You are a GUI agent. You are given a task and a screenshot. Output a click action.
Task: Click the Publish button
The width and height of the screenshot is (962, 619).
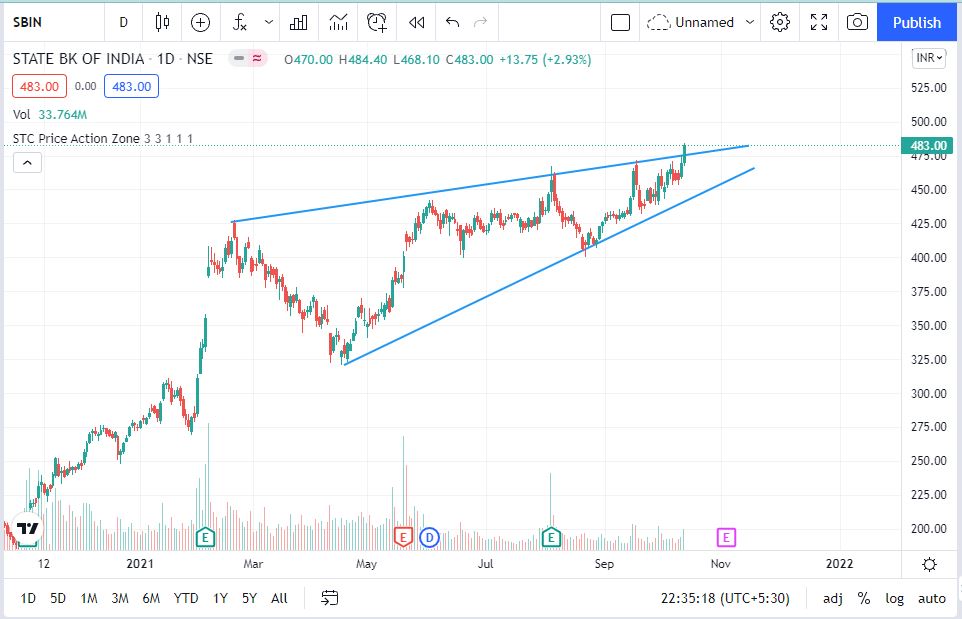tap(917, 23)
